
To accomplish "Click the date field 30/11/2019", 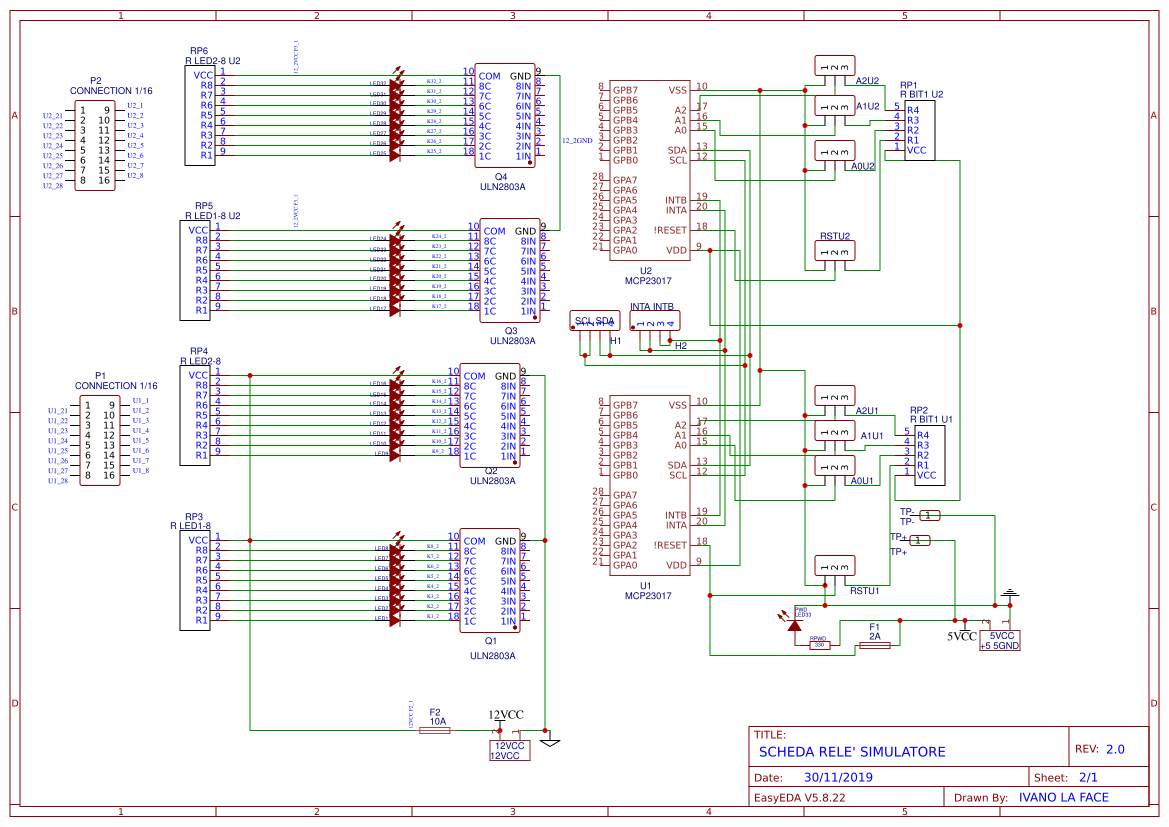I will [836, 775].
